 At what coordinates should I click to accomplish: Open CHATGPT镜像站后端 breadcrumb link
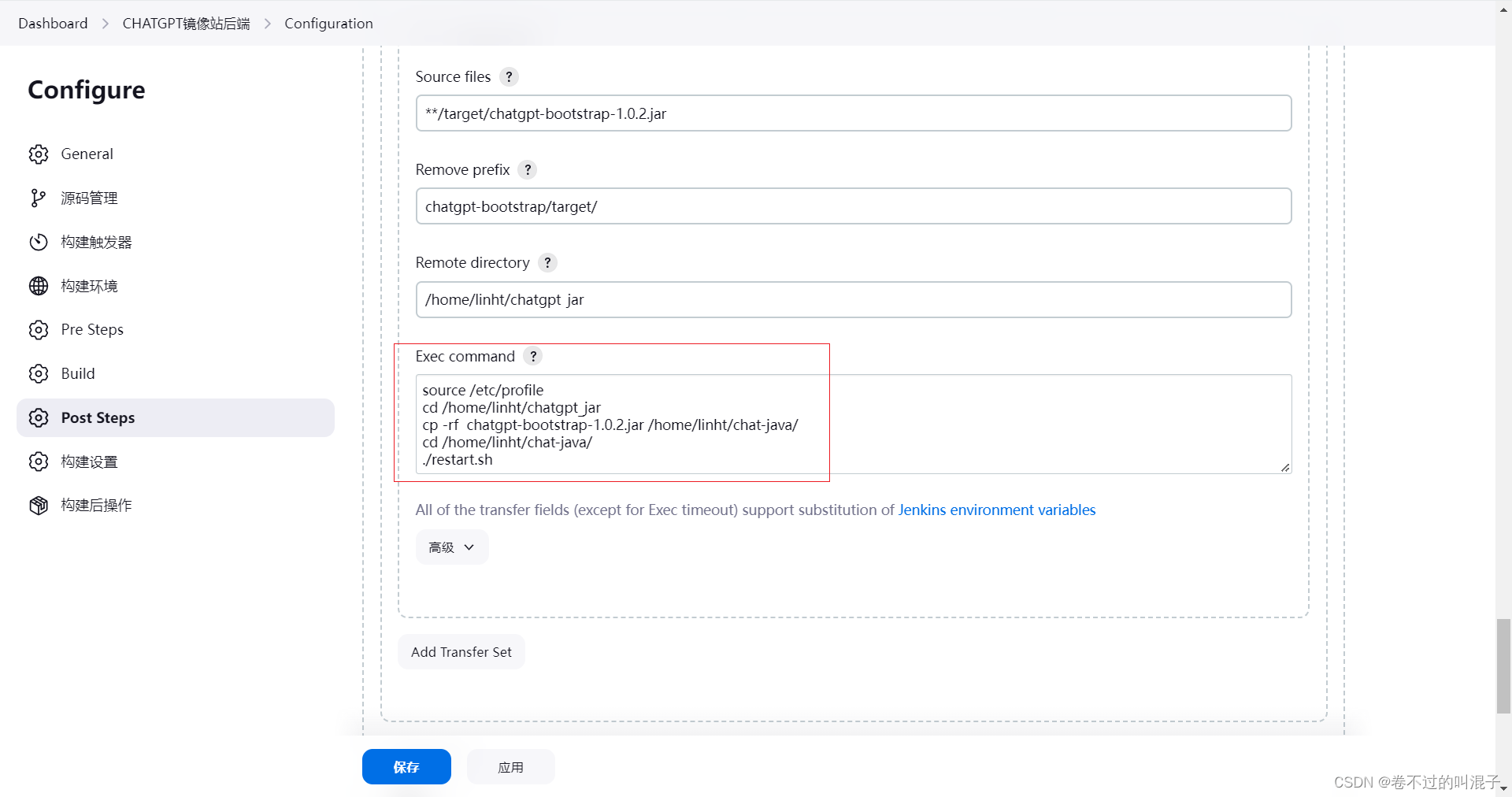[x=186, y=24]
